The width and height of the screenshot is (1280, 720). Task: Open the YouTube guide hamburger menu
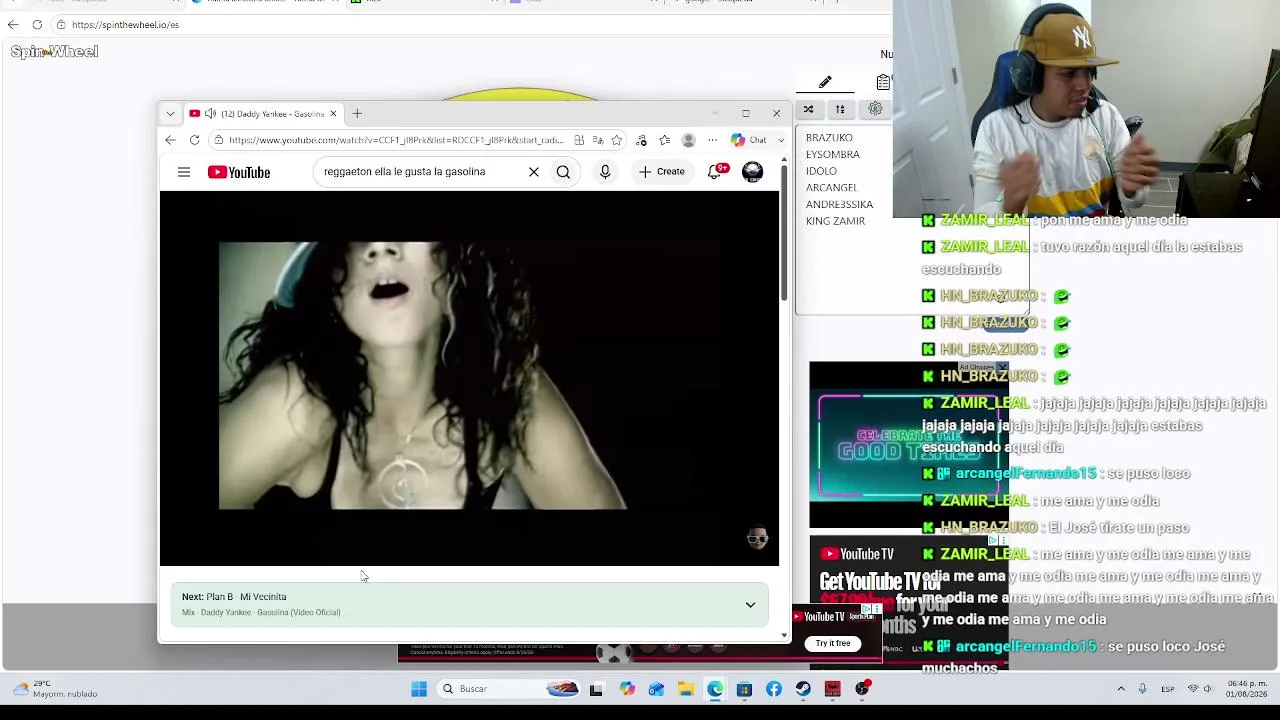point(184,172)
